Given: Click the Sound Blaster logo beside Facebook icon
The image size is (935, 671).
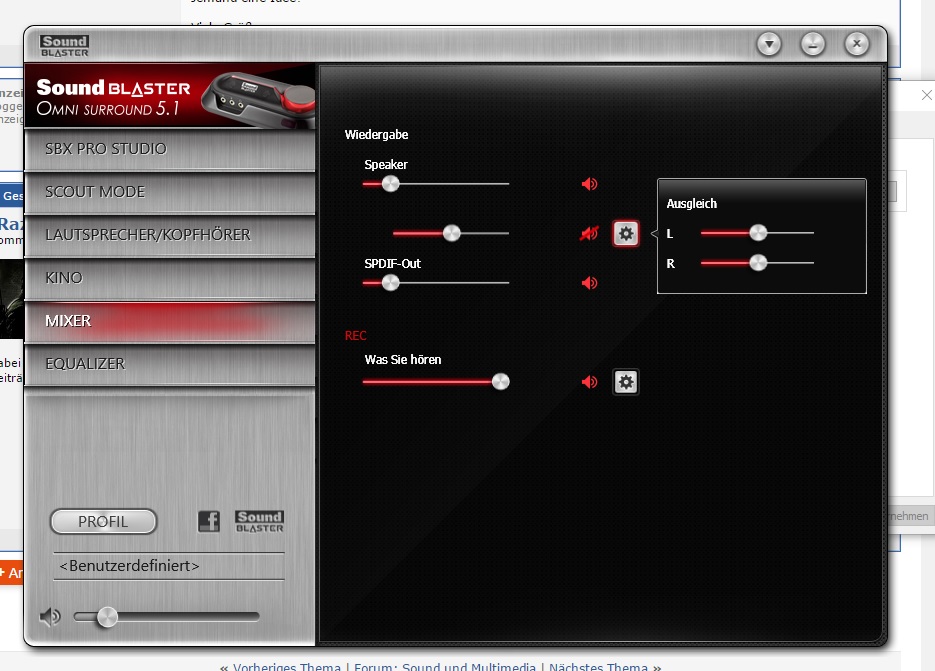Looking at the screenshot, I should (x=259, y=521).
